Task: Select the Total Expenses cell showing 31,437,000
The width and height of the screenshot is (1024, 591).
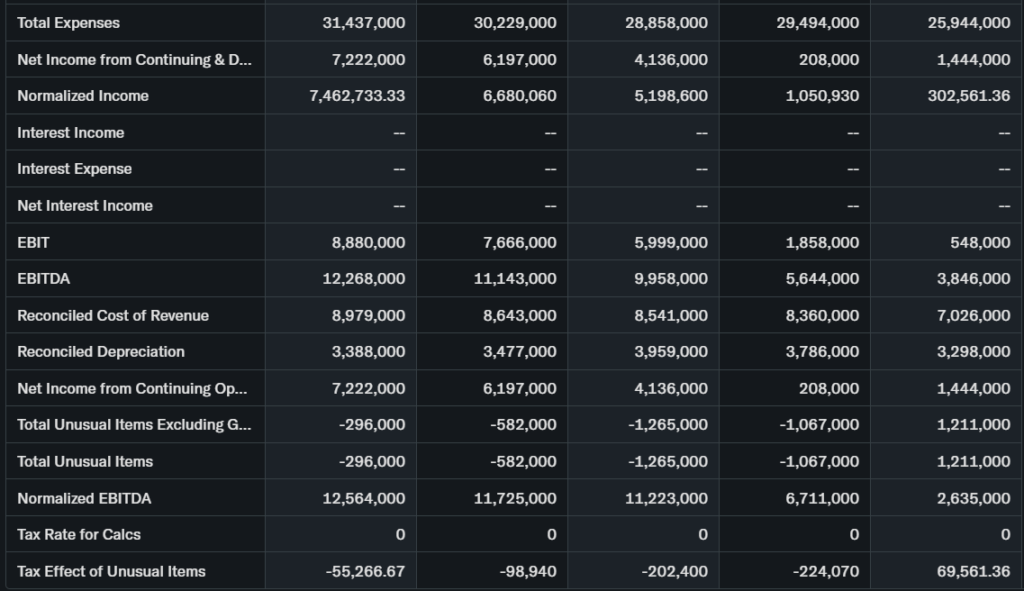Action: [x=363, y=23]
